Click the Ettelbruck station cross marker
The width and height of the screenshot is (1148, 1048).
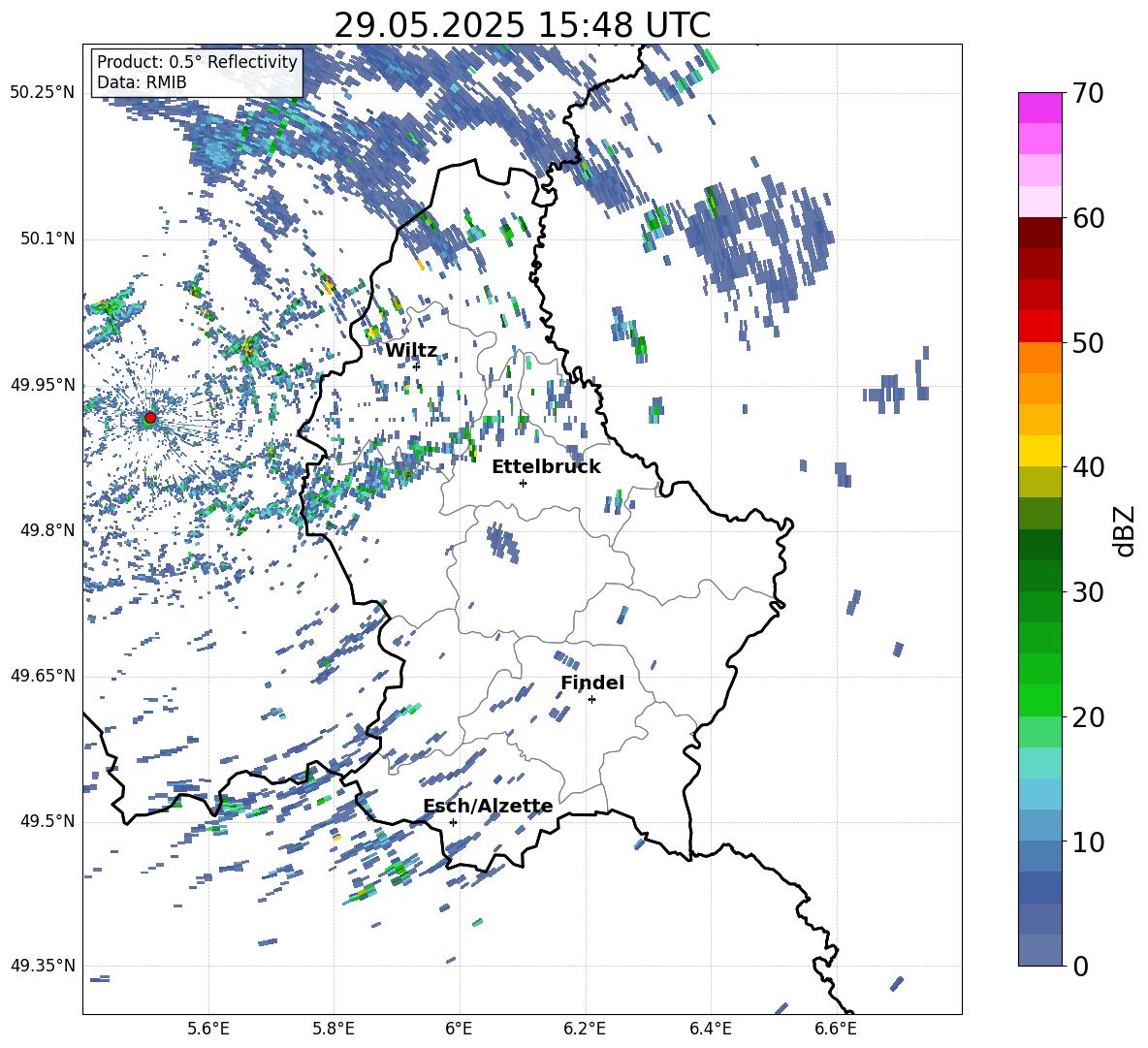(x=523, y=483)
